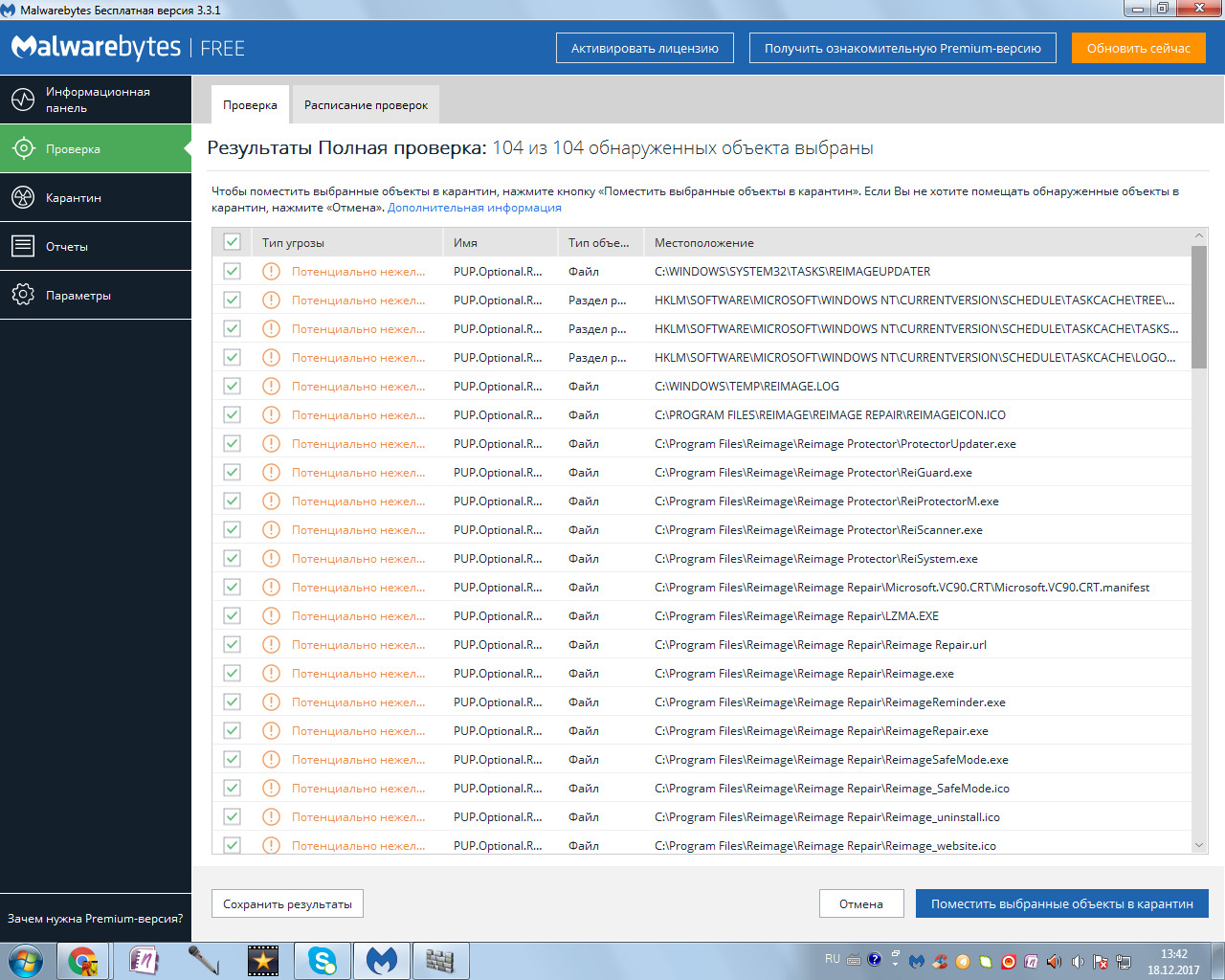Switch to the Scan Schedule tab

(366, 105)
